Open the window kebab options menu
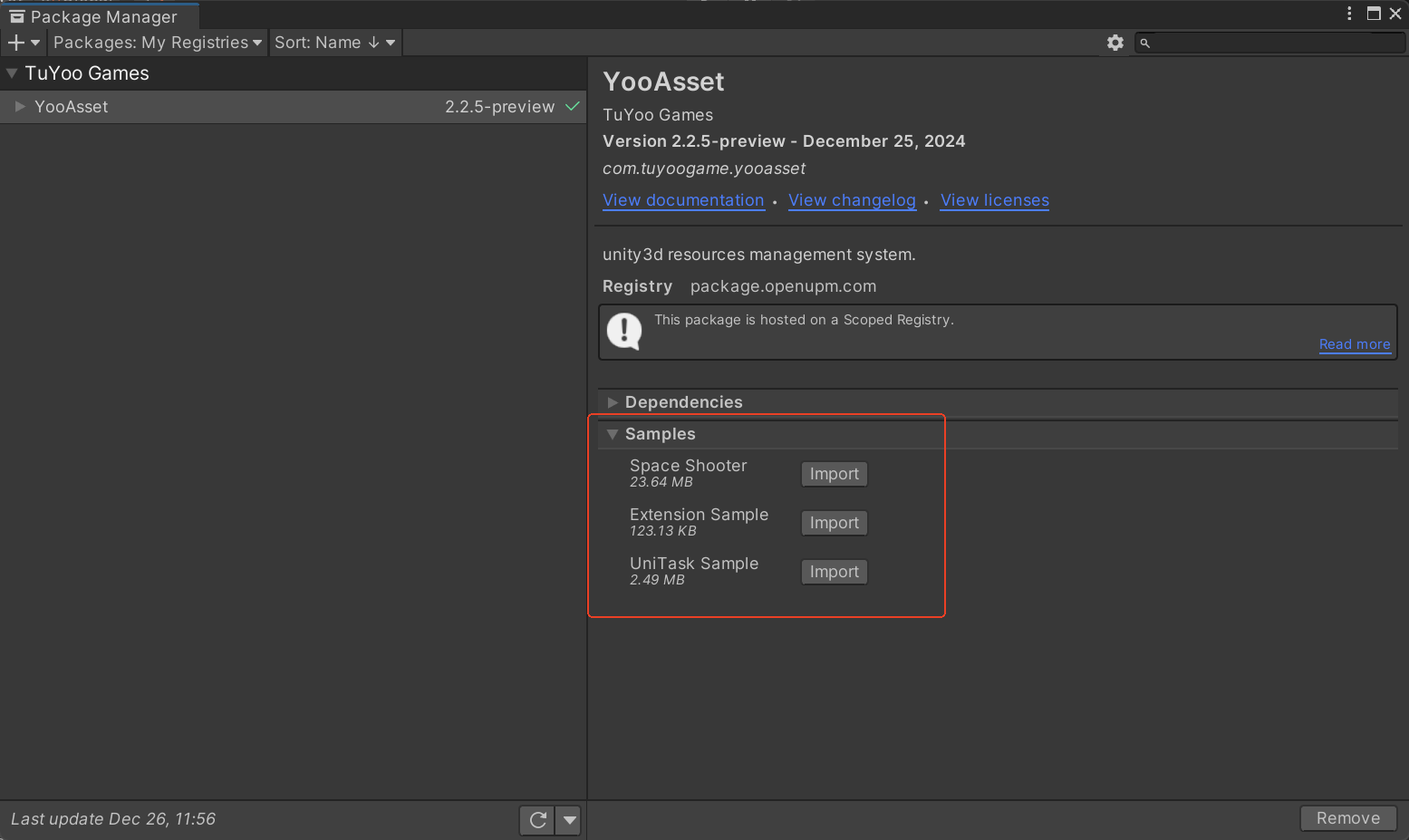Viewport: 1409px width, 840px height. (x=1349, y=14)
